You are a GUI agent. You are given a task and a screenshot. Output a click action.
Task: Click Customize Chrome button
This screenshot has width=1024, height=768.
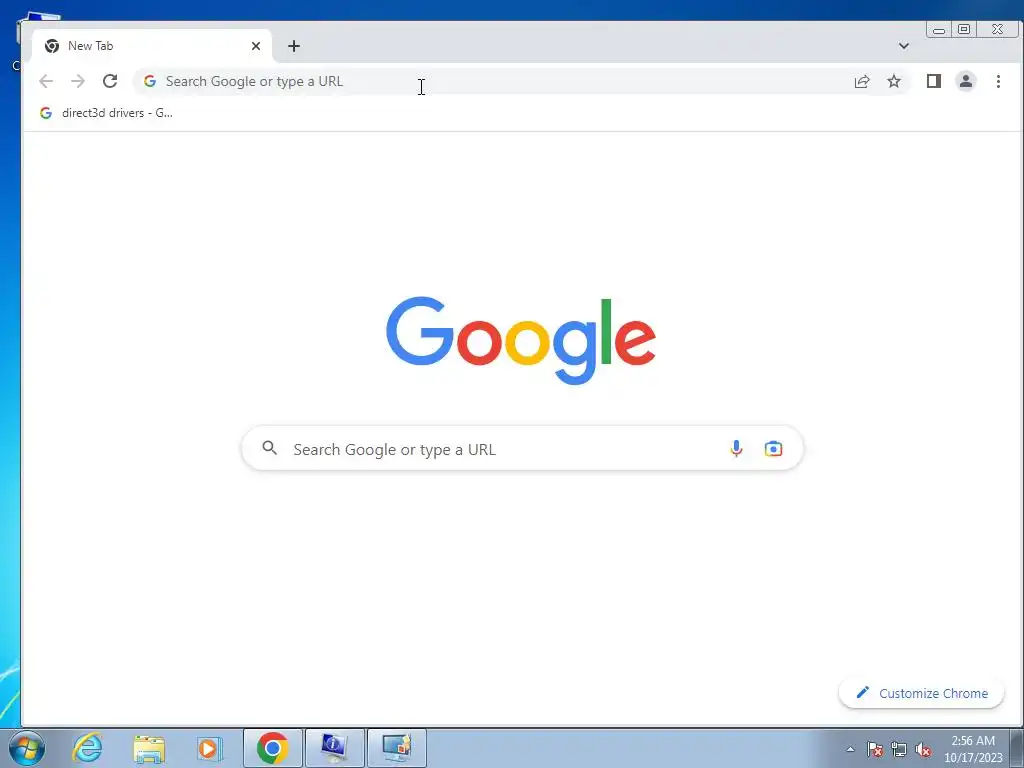pyautogui.click(x=921, y=693)
